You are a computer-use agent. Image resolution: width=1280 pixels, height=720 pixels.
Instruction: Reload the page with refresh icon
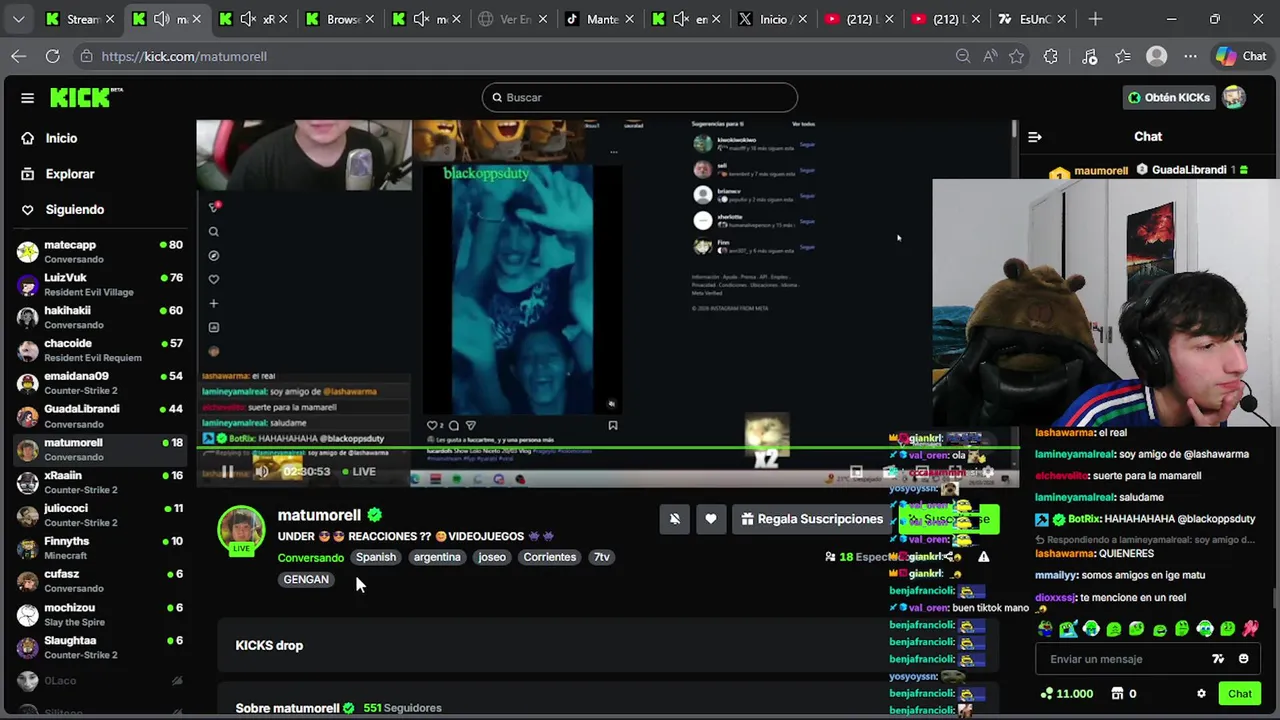(52, 57)
